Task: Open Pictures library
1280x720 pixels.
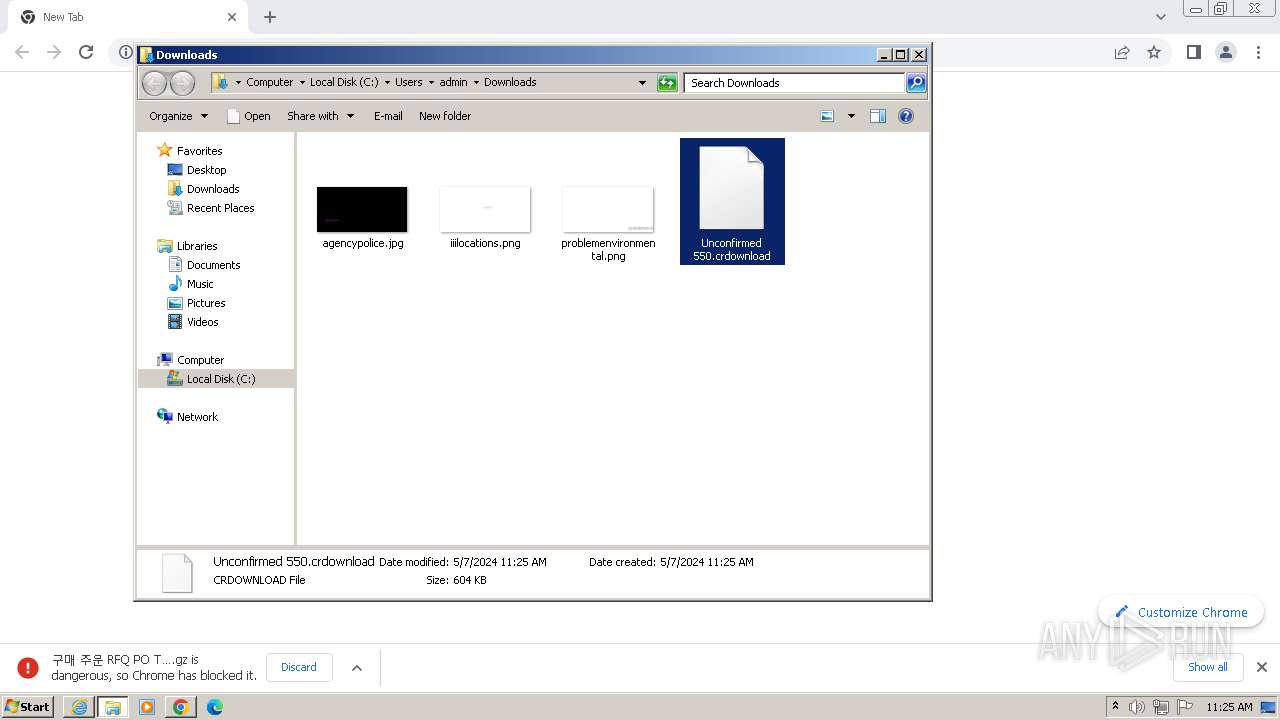Action: click(x=206, y=303)
